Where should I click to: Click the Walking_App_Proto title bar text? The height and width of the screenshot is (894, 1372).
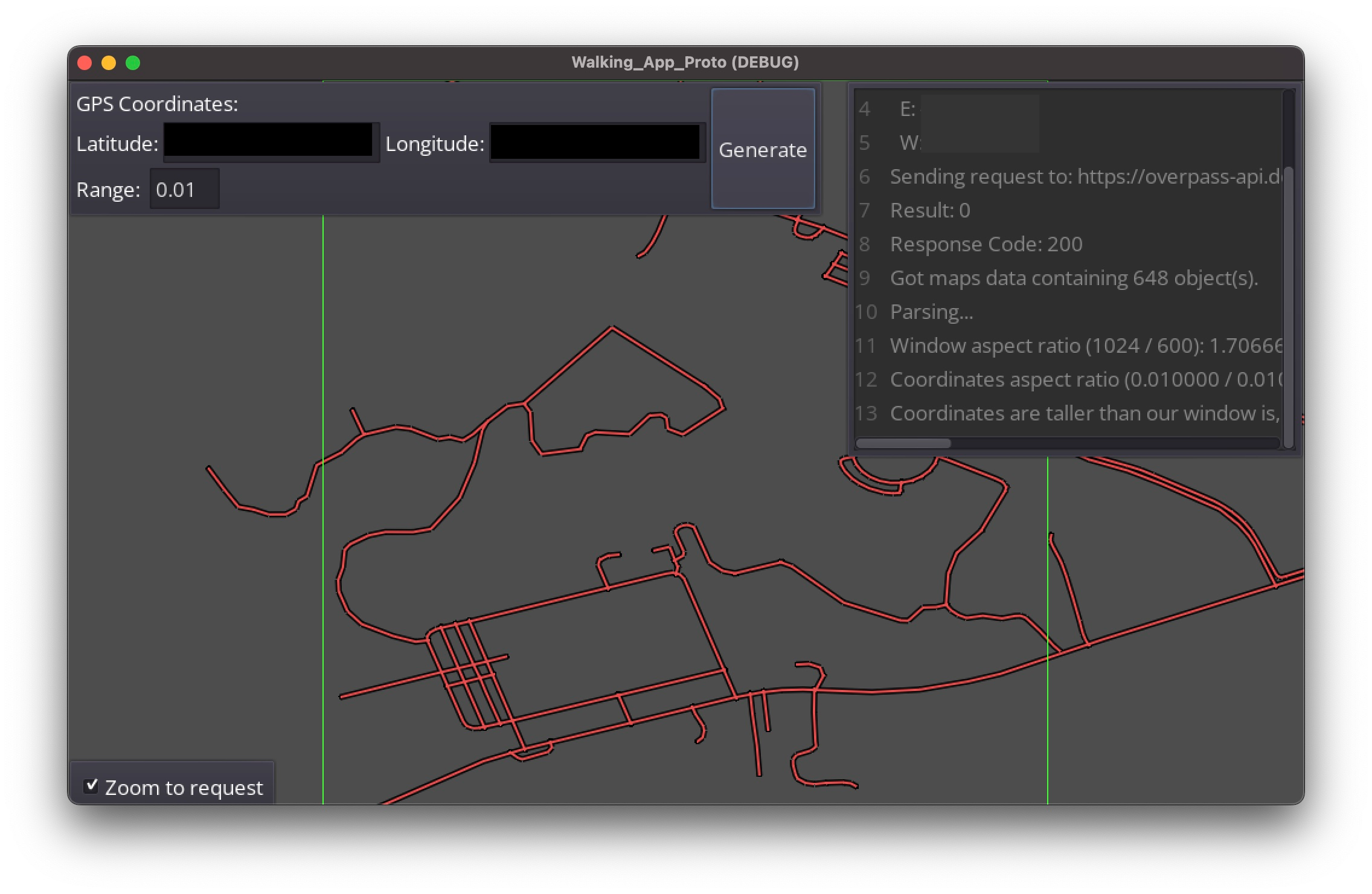pos(685,62)
